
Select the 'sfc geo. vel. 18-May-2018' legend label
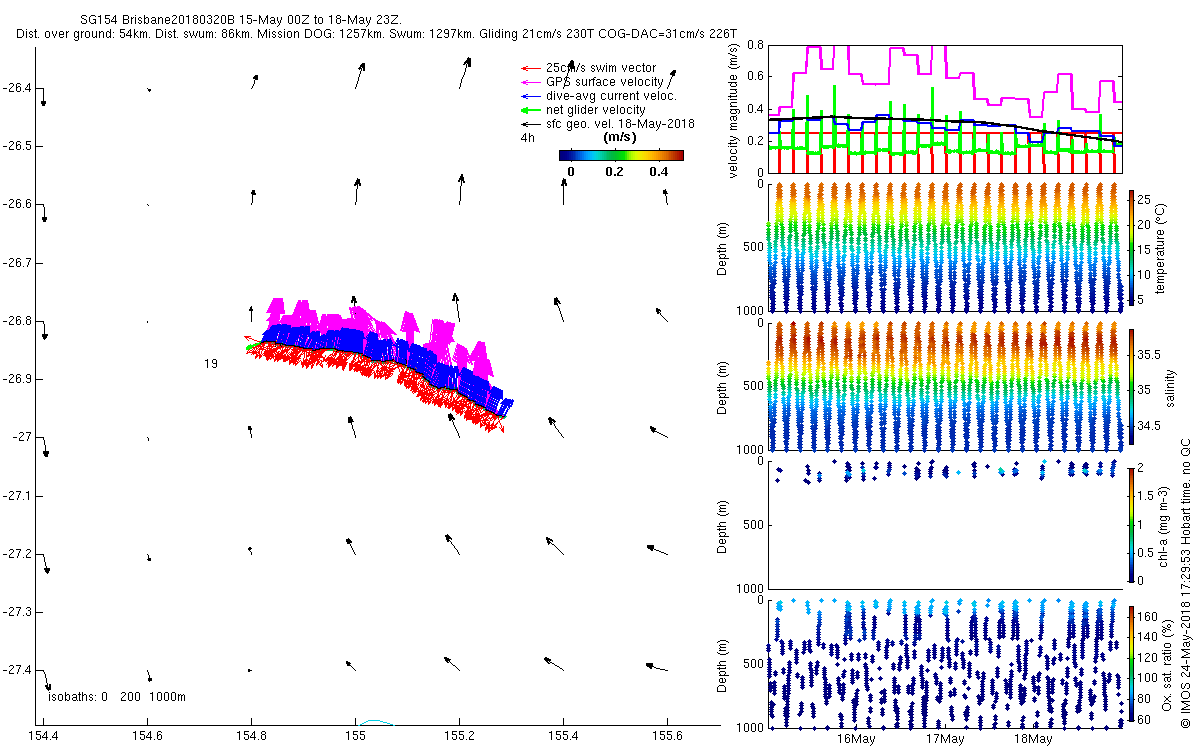coord(620,124)
